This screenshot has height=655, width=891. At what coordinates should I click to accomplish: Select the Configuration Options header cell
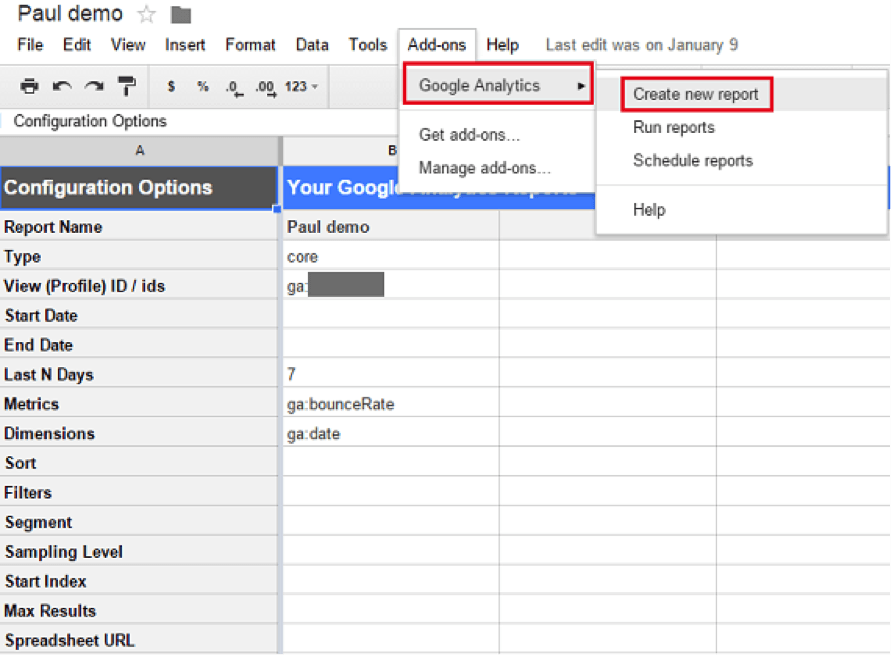click(139, 187)
